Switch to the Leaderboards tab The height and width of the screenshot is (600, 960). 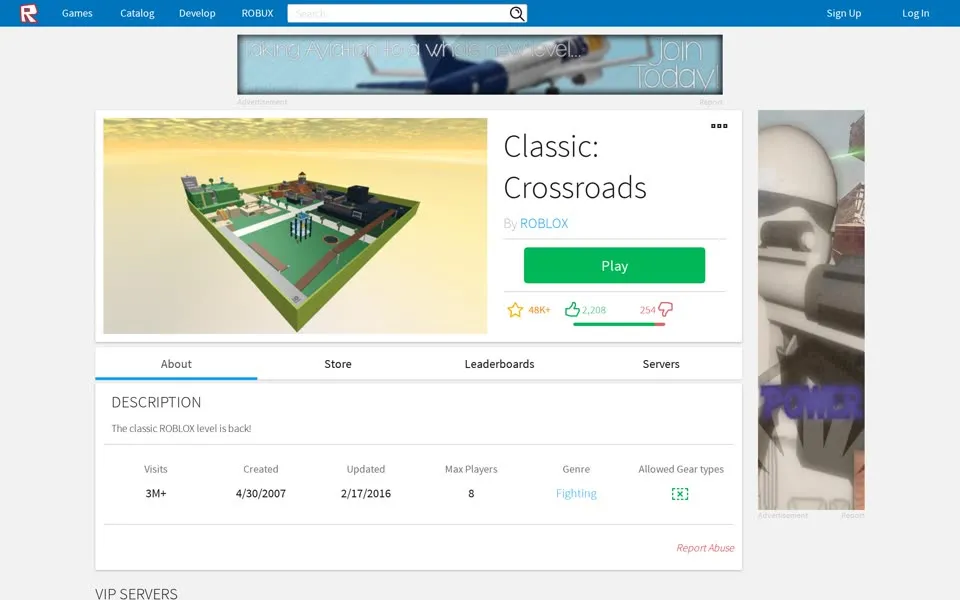[500, 364]
